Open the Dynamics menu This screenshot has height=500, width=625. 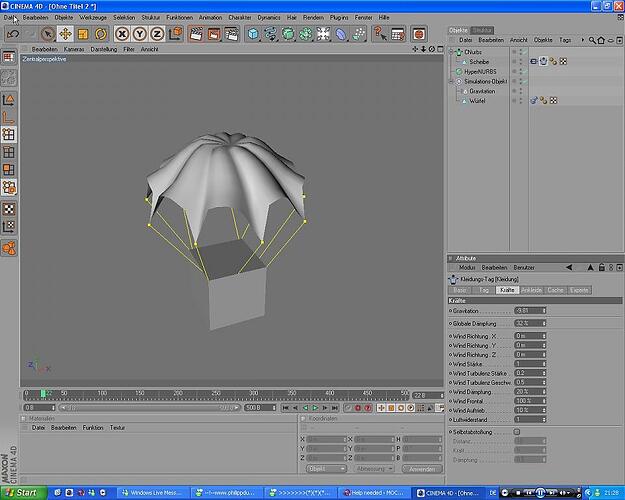pyautogui.click(x=269, y=18)
